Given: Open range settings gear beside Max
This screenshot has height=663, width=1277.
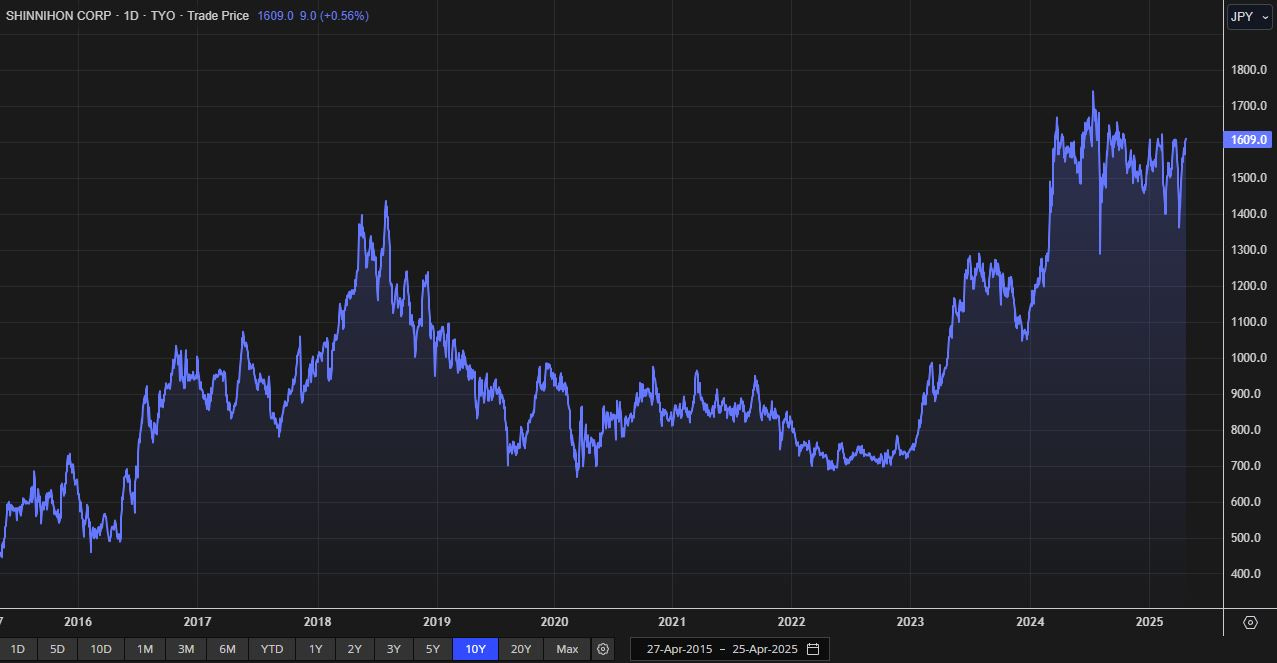Looking at the screenshot, I should 603,649.
